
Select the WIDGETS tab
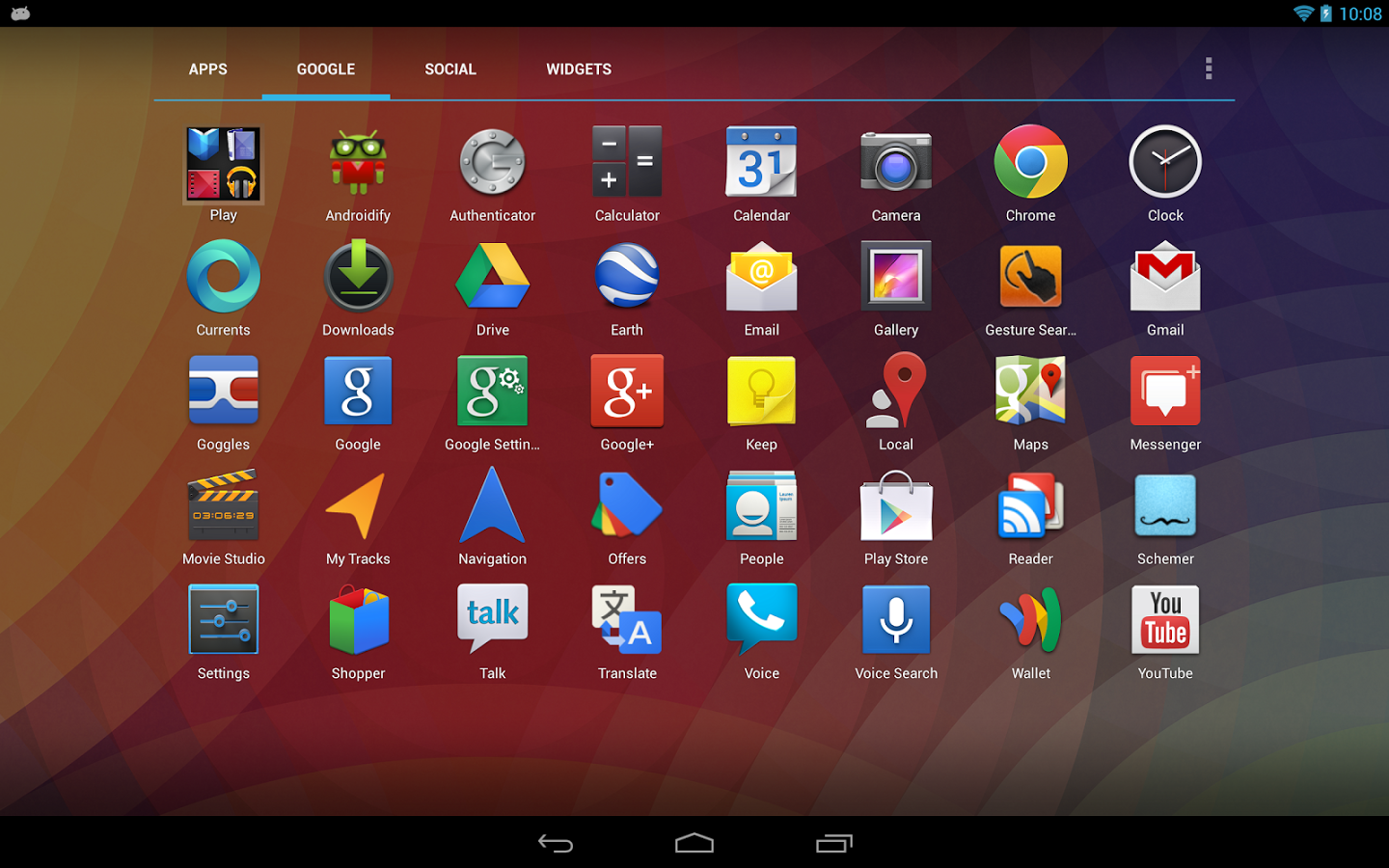pos(579,69)
